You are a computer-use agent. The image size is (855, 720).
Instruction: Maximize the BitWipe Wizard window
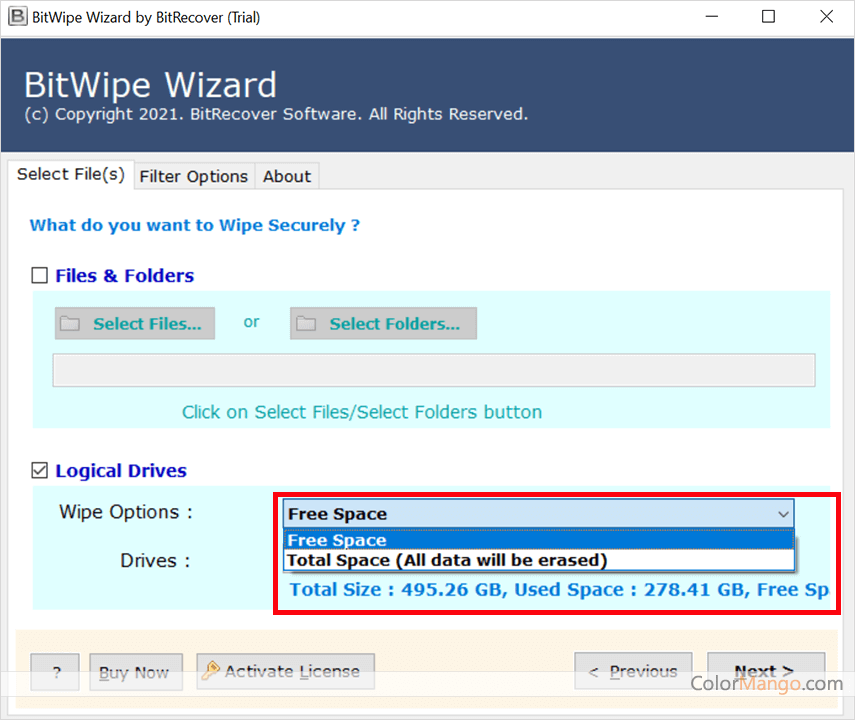coord(768,16)
